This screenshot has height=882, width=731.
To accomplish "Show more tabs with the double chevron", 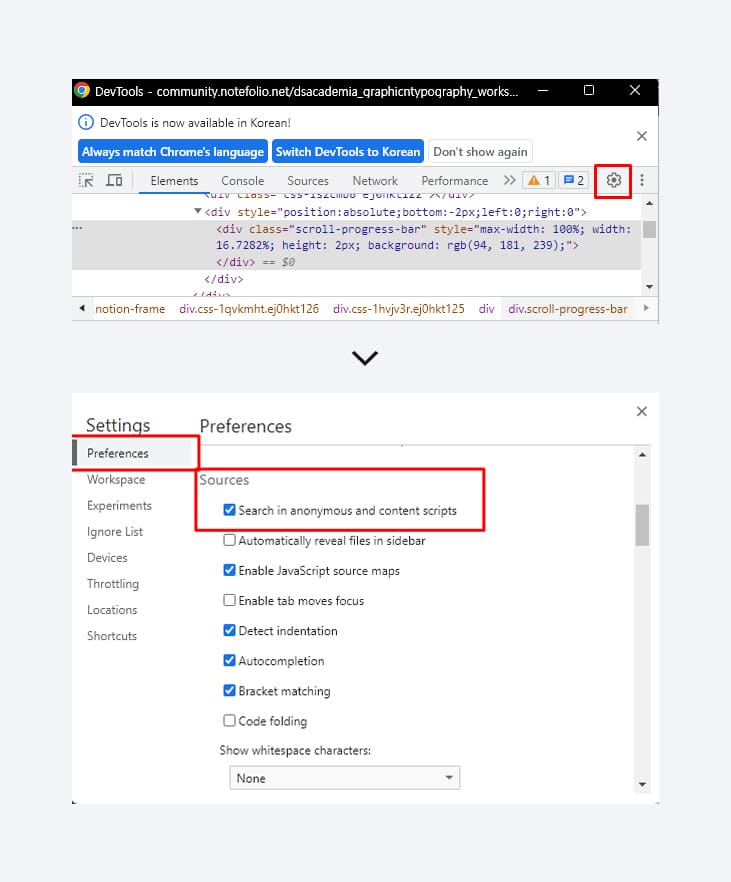I will [x=509, y=180].
